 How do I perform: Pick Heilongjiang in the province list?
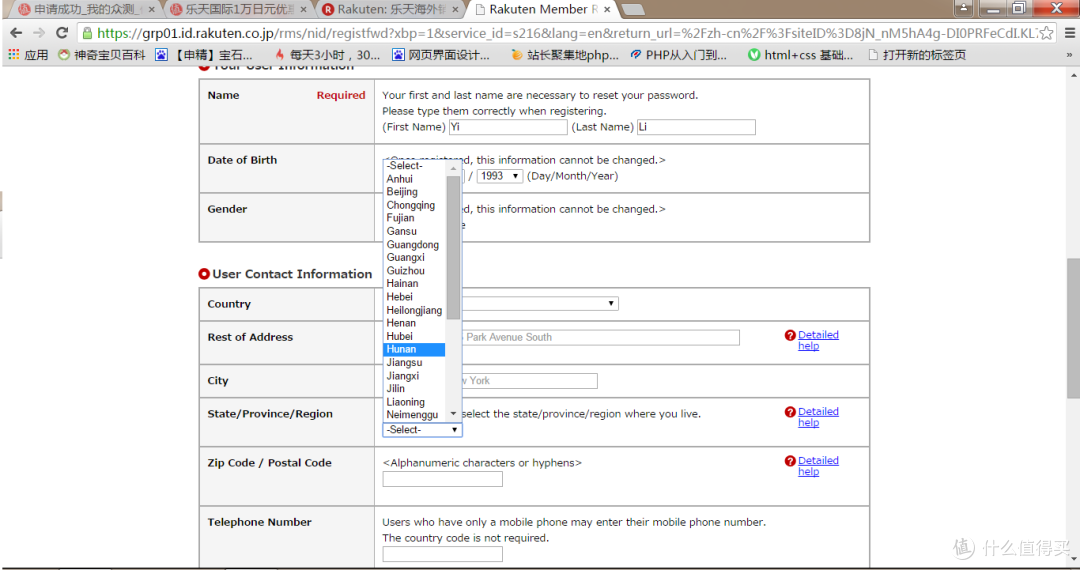[414, 310]
